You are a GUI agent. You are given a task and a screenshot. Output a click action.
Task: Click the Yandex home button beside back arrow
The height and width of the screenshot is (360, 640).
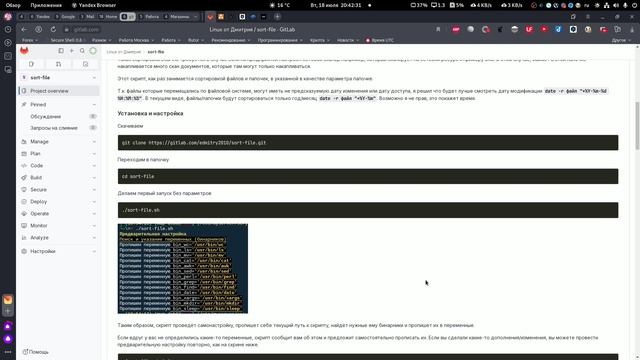coord(38,29)
